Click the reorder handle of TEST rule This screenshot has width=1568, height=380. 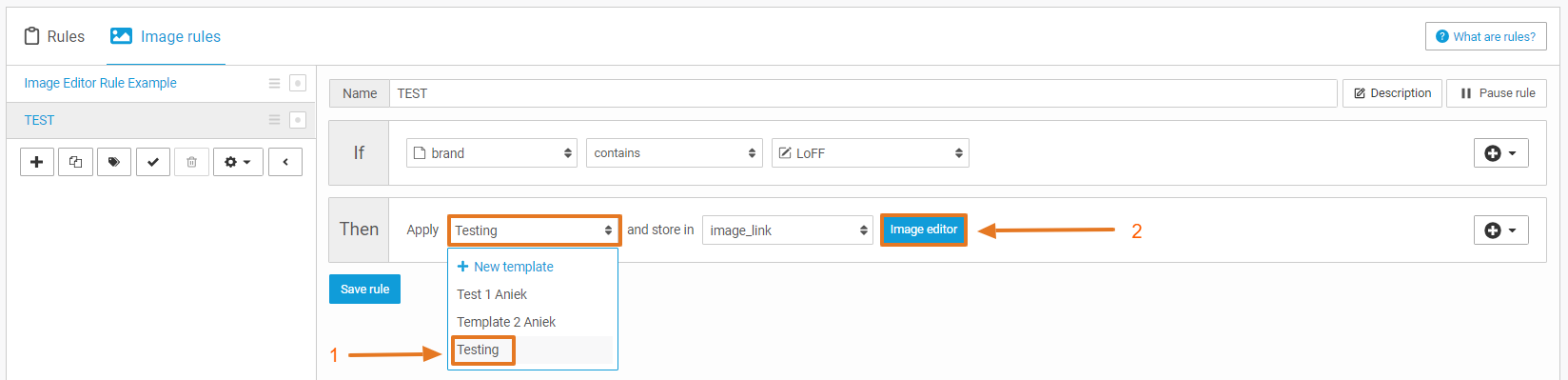pyautogui.click(x=274, y=120)
